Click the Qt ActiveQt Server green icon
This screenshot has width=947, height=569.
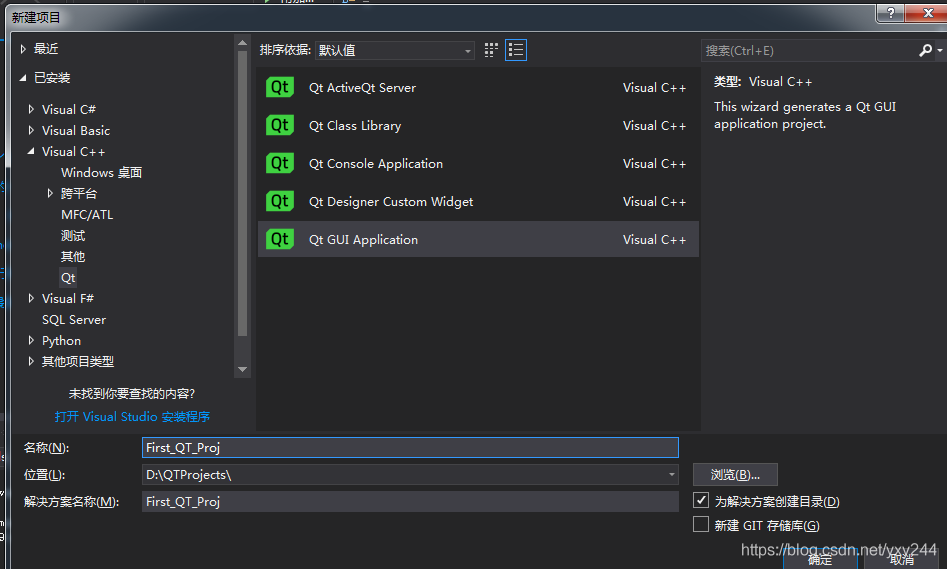pos(280,88)
